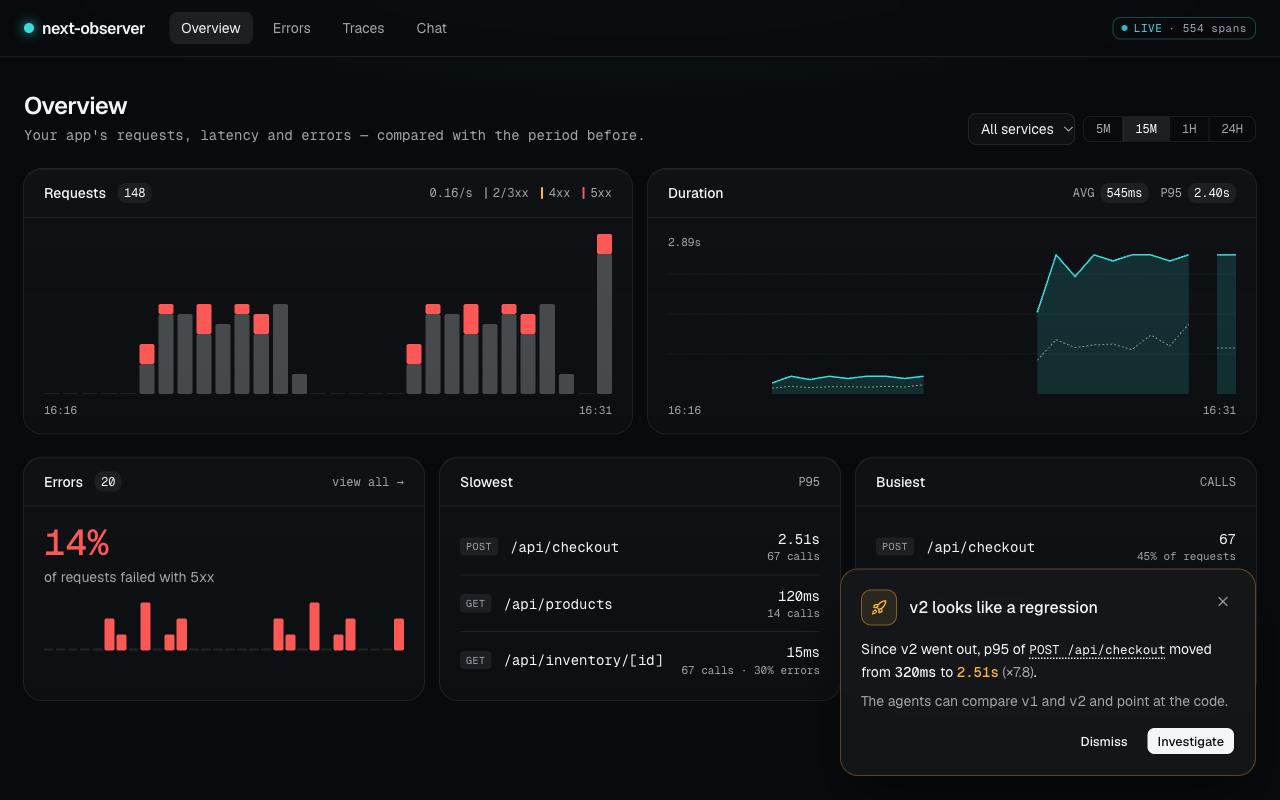Viewport: 1280px width, 800px height.
Task: Open GET /api/products row
Action: coord(640,604)
